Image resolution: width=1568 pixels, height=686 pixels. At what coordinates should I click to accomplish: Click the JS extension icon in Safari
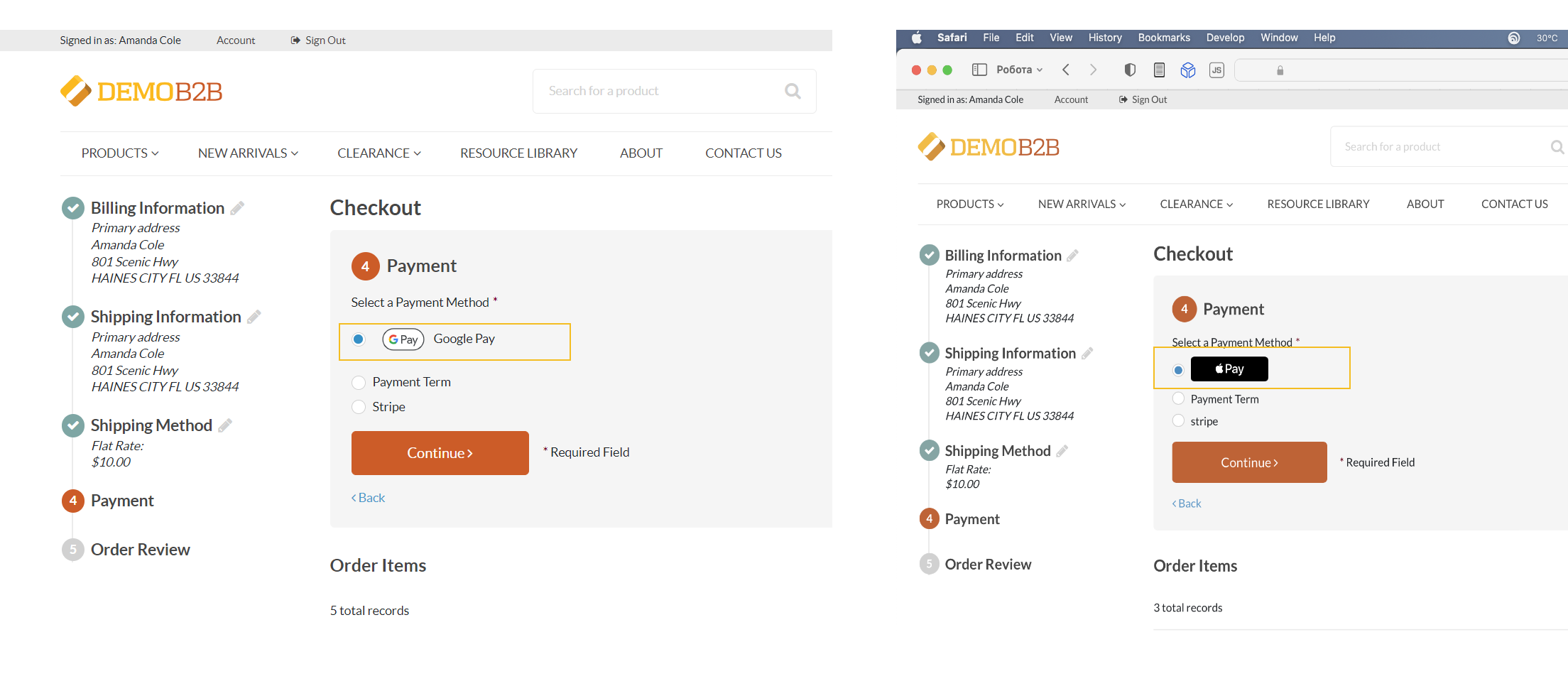(x=1216, y=70)
